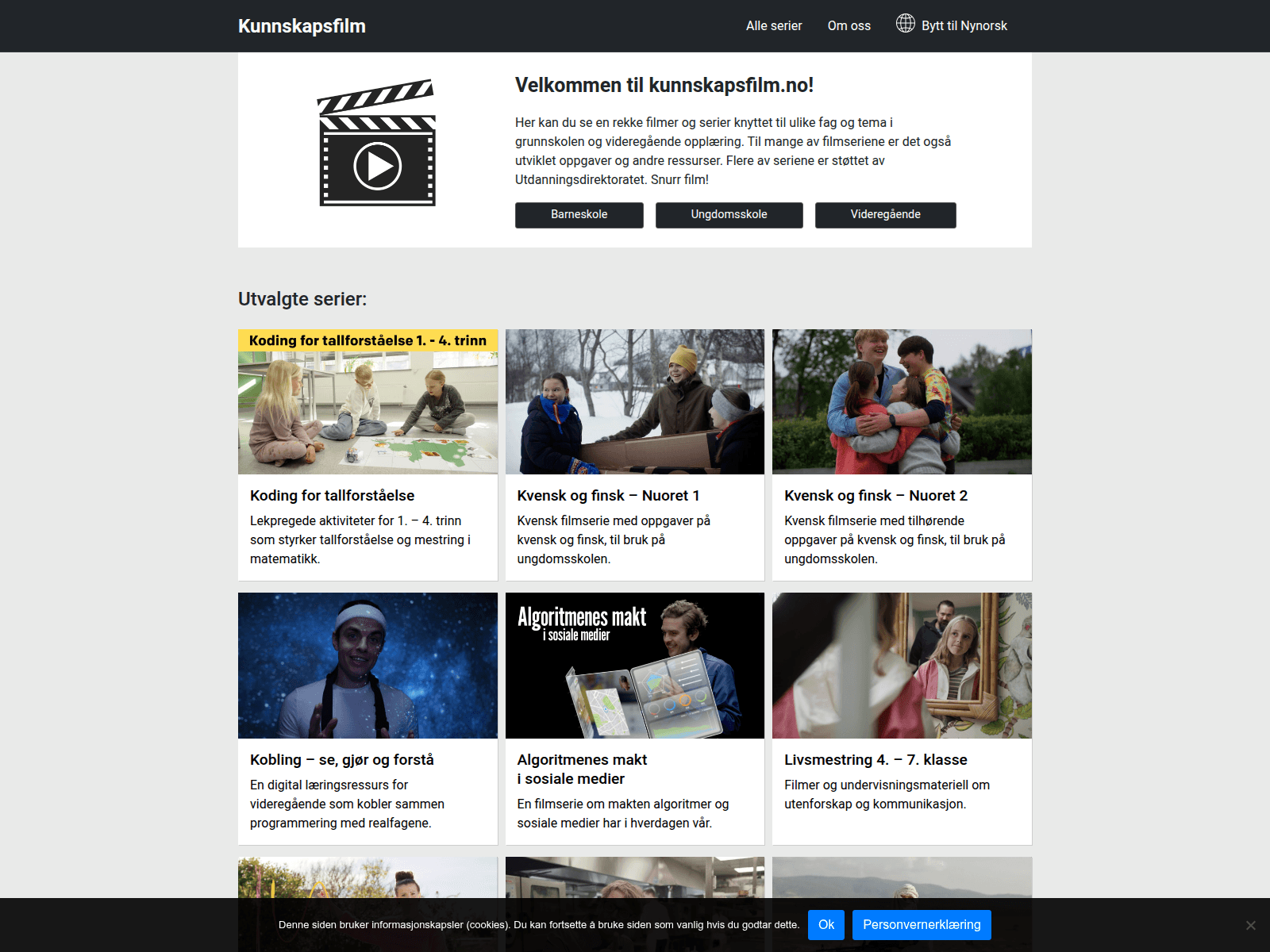Select the Videregående button
The width and height of the screenshot is (1270, 952).
[886, 215]
